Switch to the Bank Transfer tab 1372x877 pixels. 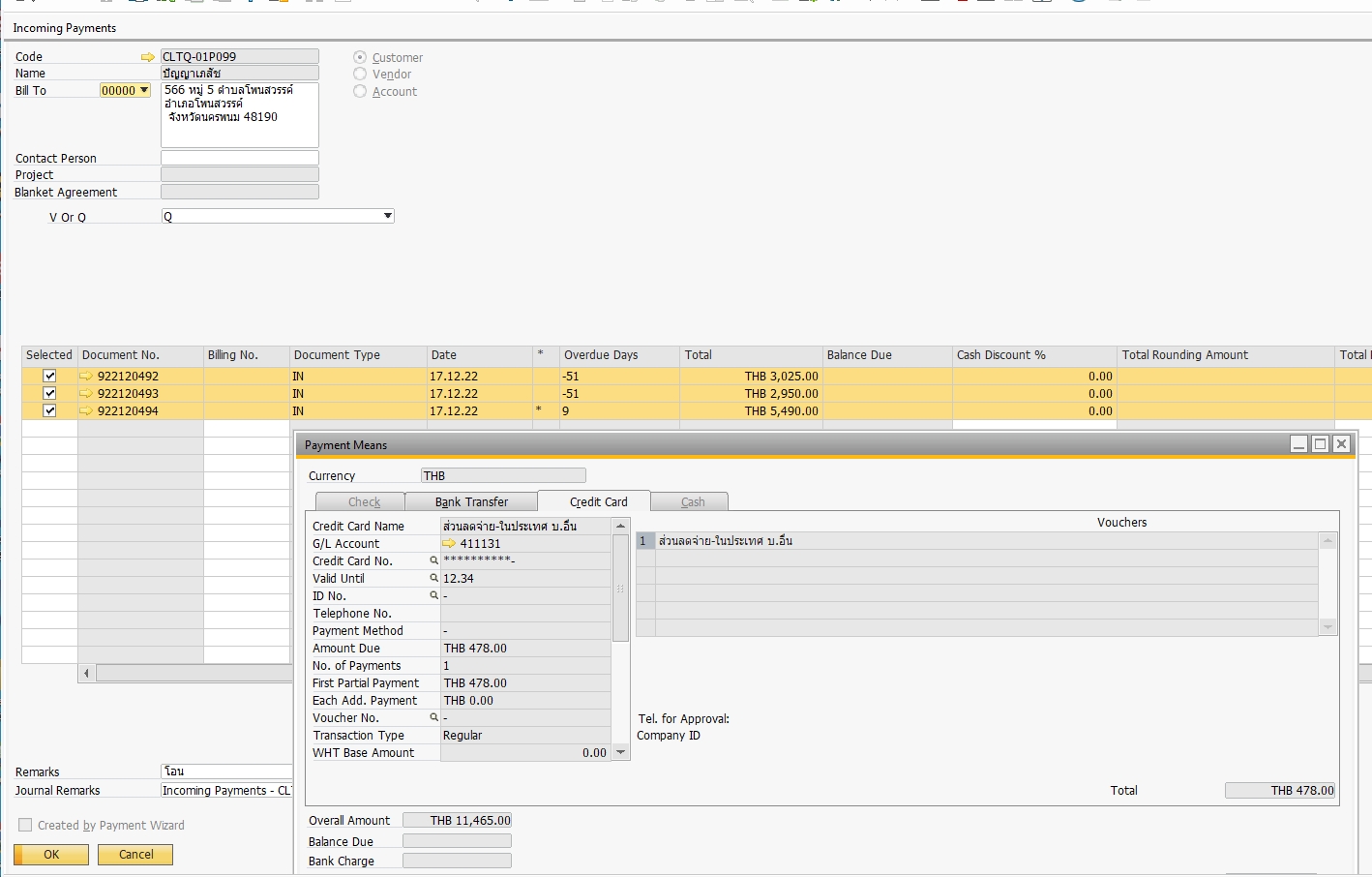tap(471, 502)
